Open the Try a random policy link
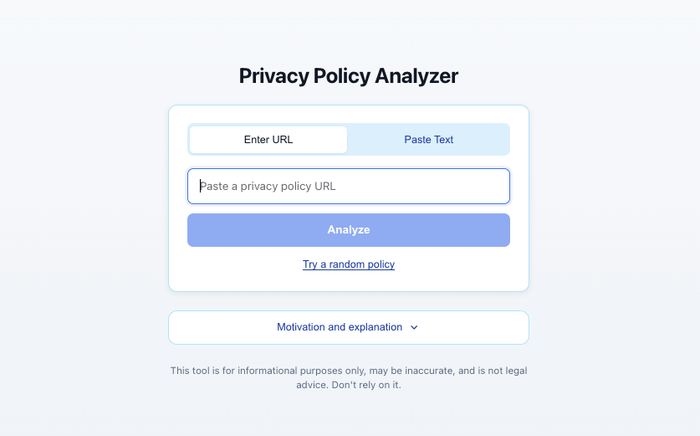Image resolution: width=700 pixels, height=436 pixels. click(x=348, y=264)
